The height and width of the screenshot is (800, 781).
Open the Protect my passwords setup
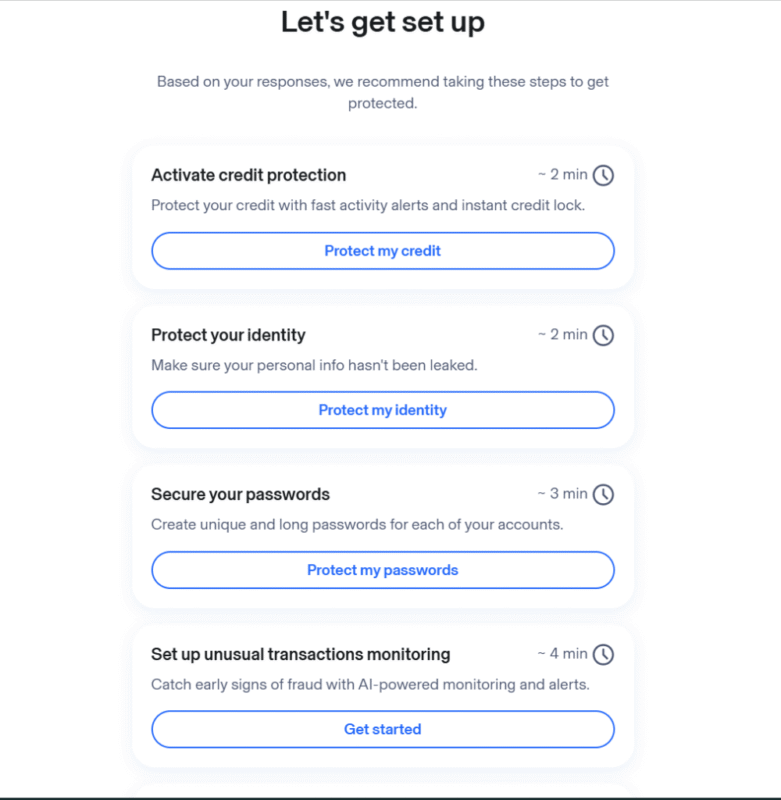[382, 570]
